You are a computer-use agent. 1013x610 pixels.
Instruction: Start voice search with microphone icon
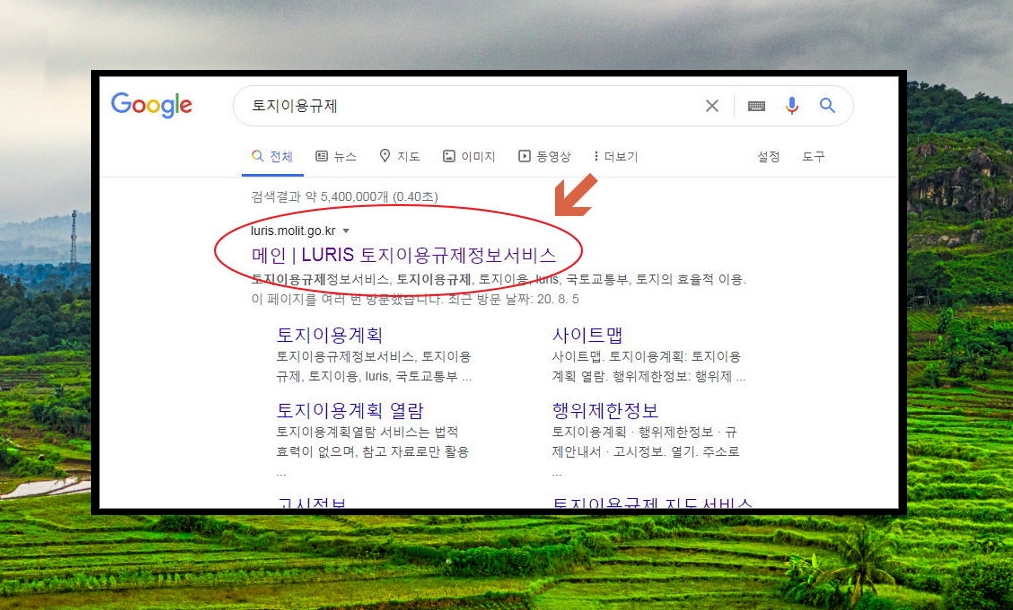[x=792, y=105]
